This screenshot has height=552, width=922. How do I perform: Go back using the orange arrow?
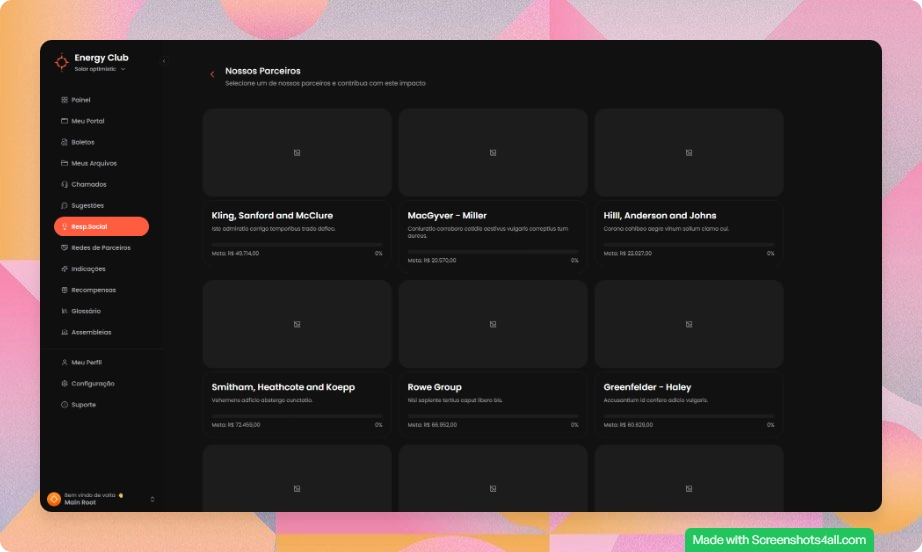212,74
